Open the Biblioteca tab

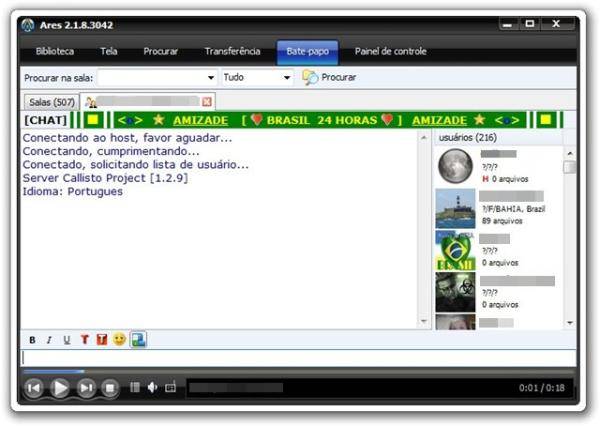click(x=55, y=51)
